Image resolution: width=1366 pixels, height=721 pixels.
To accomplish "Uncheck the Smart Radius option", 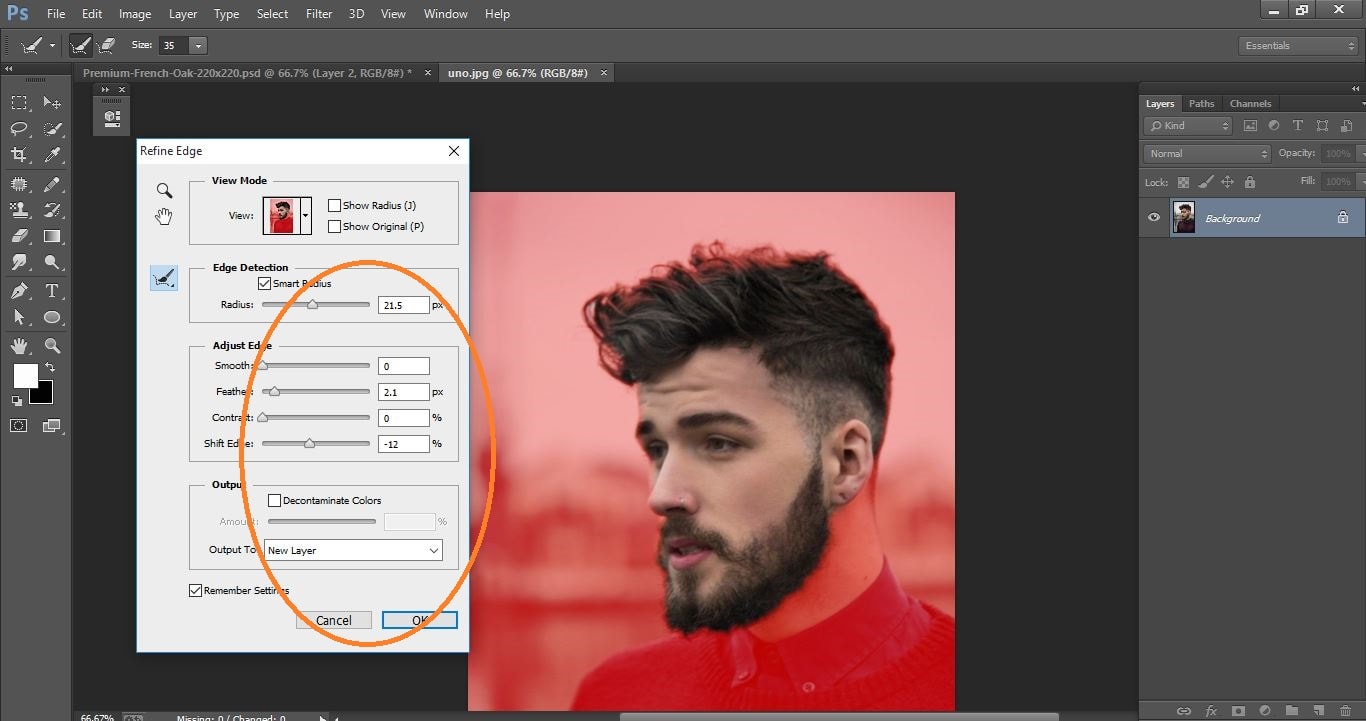I will click(264, 283).
